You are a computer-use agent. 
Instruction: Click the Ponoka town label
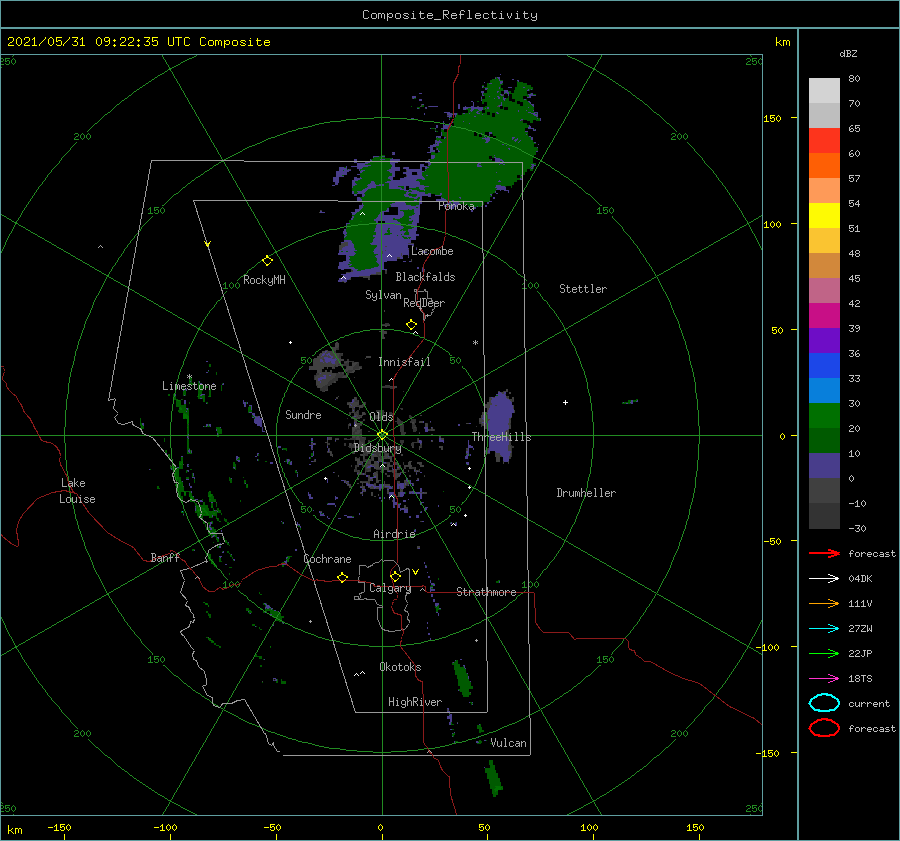tap(456, 206)
